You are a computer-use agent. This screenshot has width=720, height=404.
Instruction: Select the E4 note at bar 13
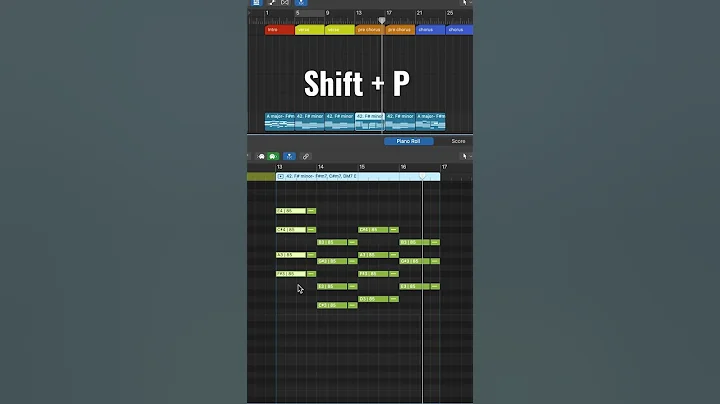[x=291, y=211]
